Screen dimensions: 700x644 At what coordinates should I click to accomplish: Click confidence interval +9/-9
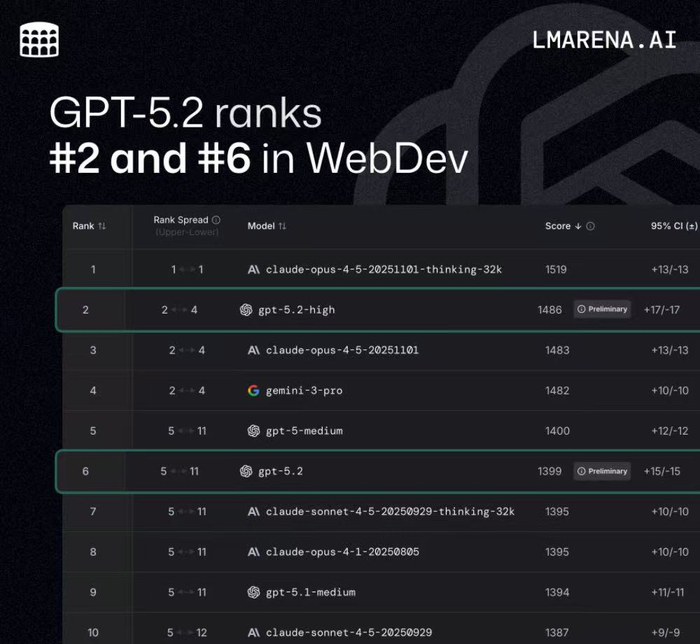tap(666, 632)
